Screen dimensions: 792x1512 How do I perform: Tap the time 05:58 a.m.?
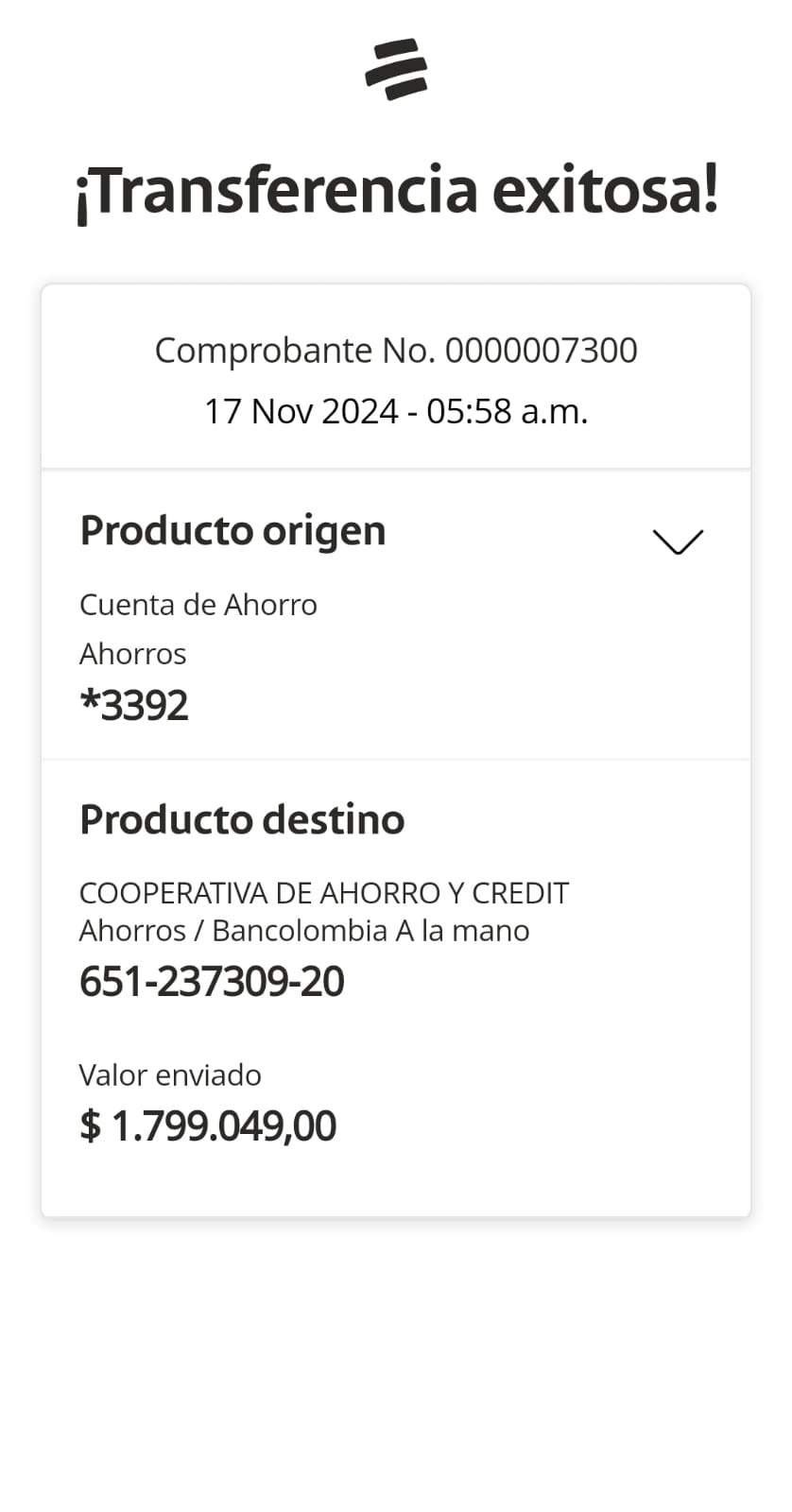[508, 412]
